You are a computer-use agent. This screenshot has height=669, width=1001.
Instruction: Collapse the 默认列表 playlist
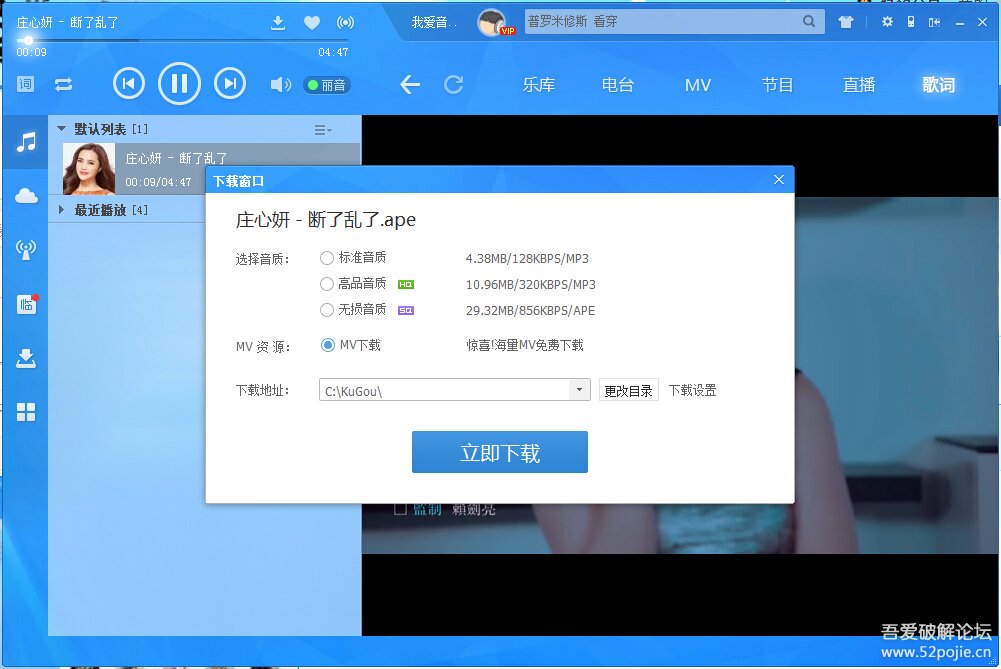click(x=61, y=128)
